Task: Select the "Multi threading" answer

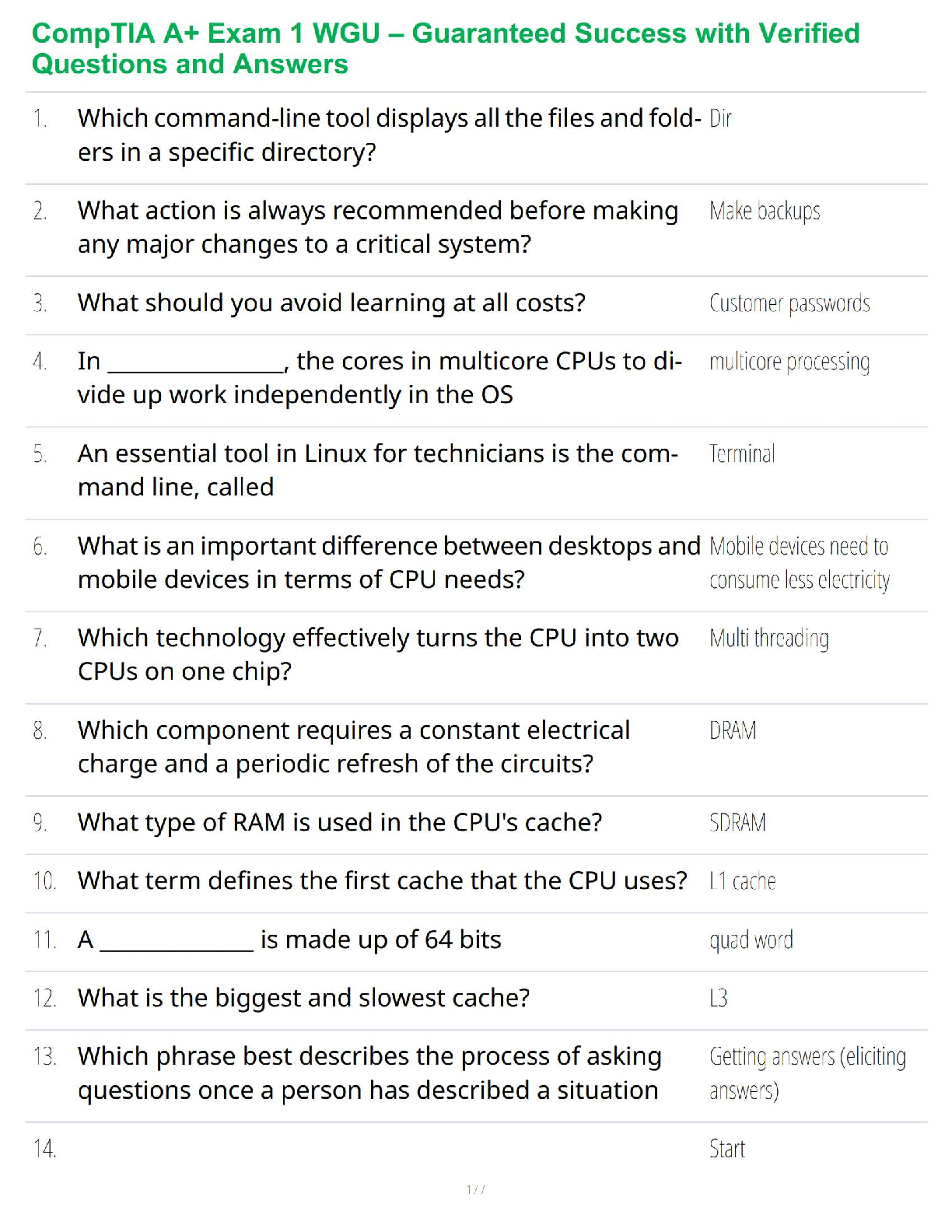Action: [x=768, y=639]
